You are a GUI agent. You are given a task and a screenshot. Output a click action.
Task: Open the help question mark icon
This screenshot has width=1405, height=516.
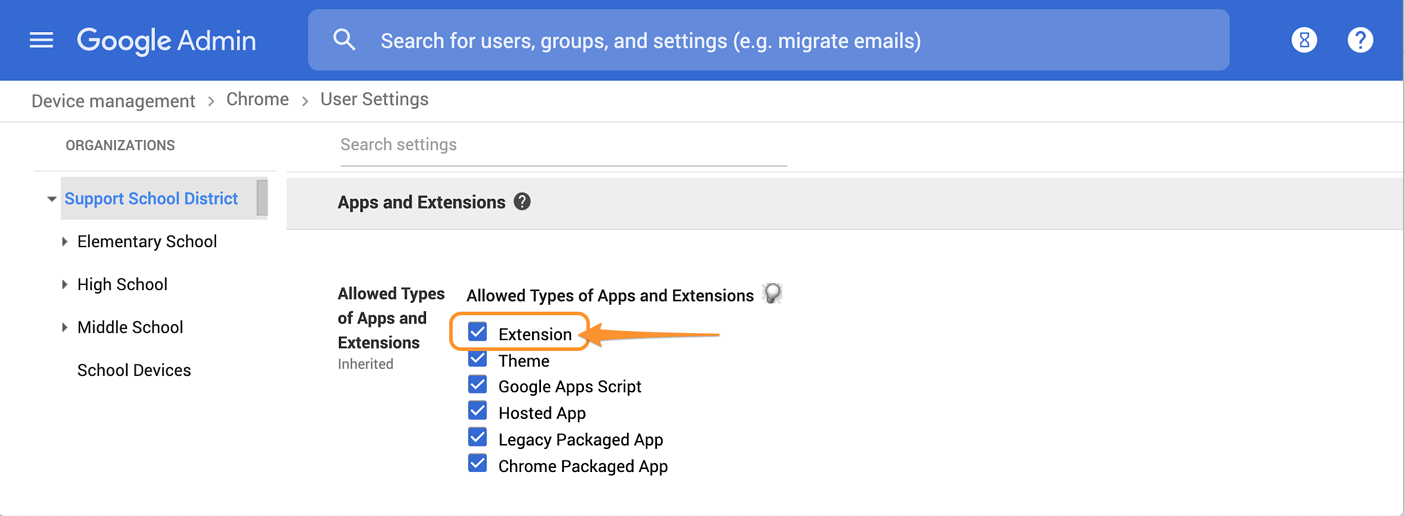pos(1360,40)
